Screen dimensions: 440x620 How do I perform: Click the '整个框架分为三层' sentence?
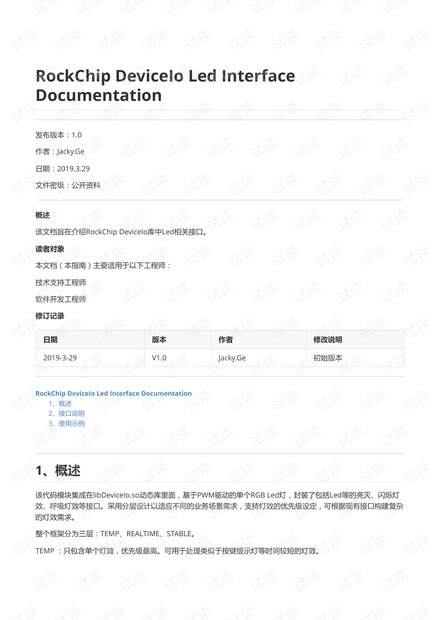115,534
